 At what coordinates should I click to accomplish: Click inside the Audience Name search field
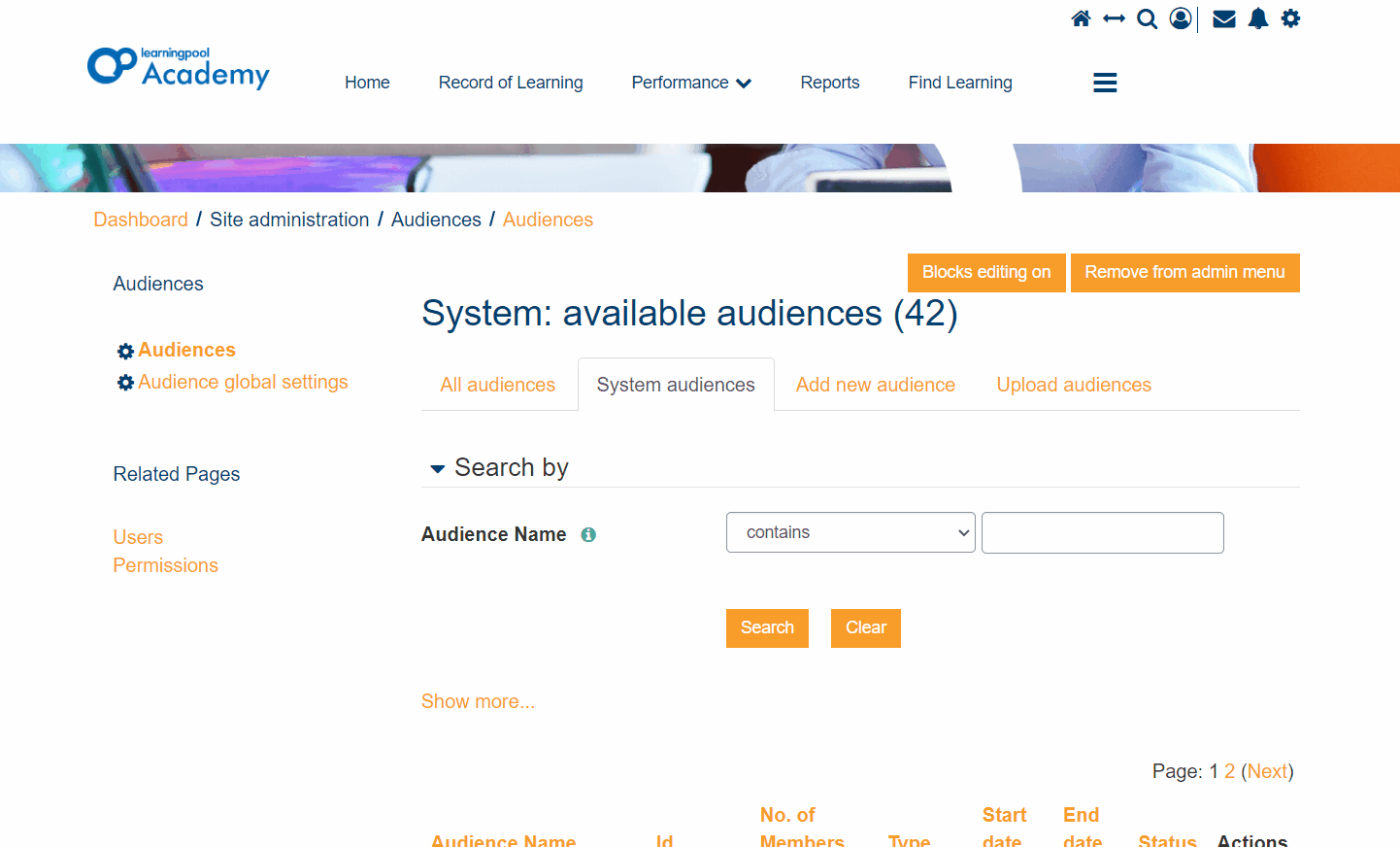(1102, 532)
